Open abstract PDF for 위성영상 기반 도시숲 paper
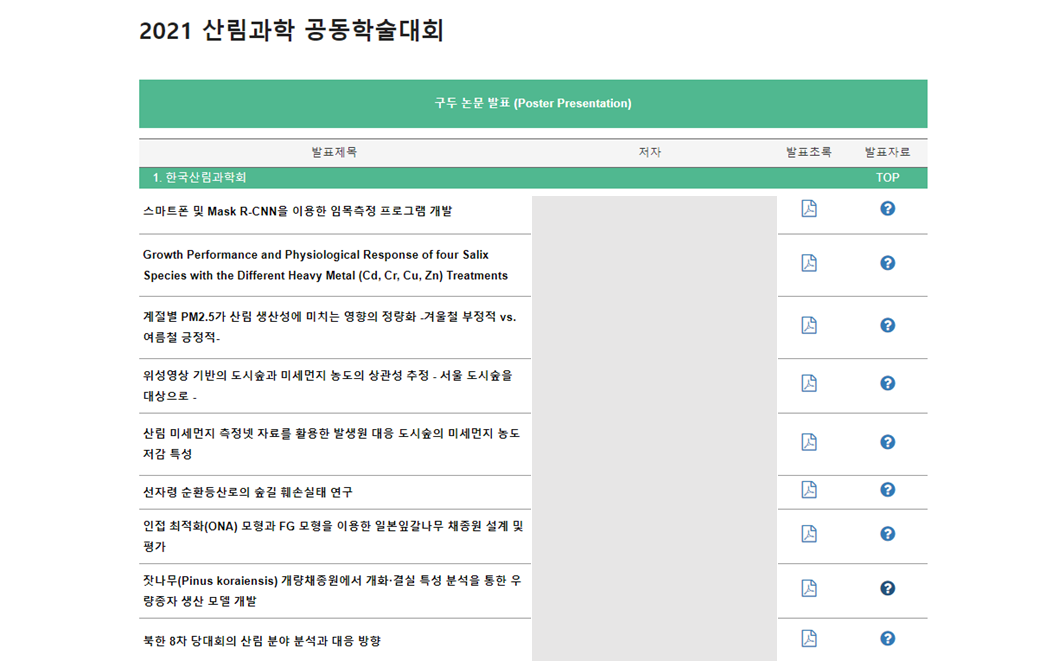1046x662 pixels. (809, 383)
